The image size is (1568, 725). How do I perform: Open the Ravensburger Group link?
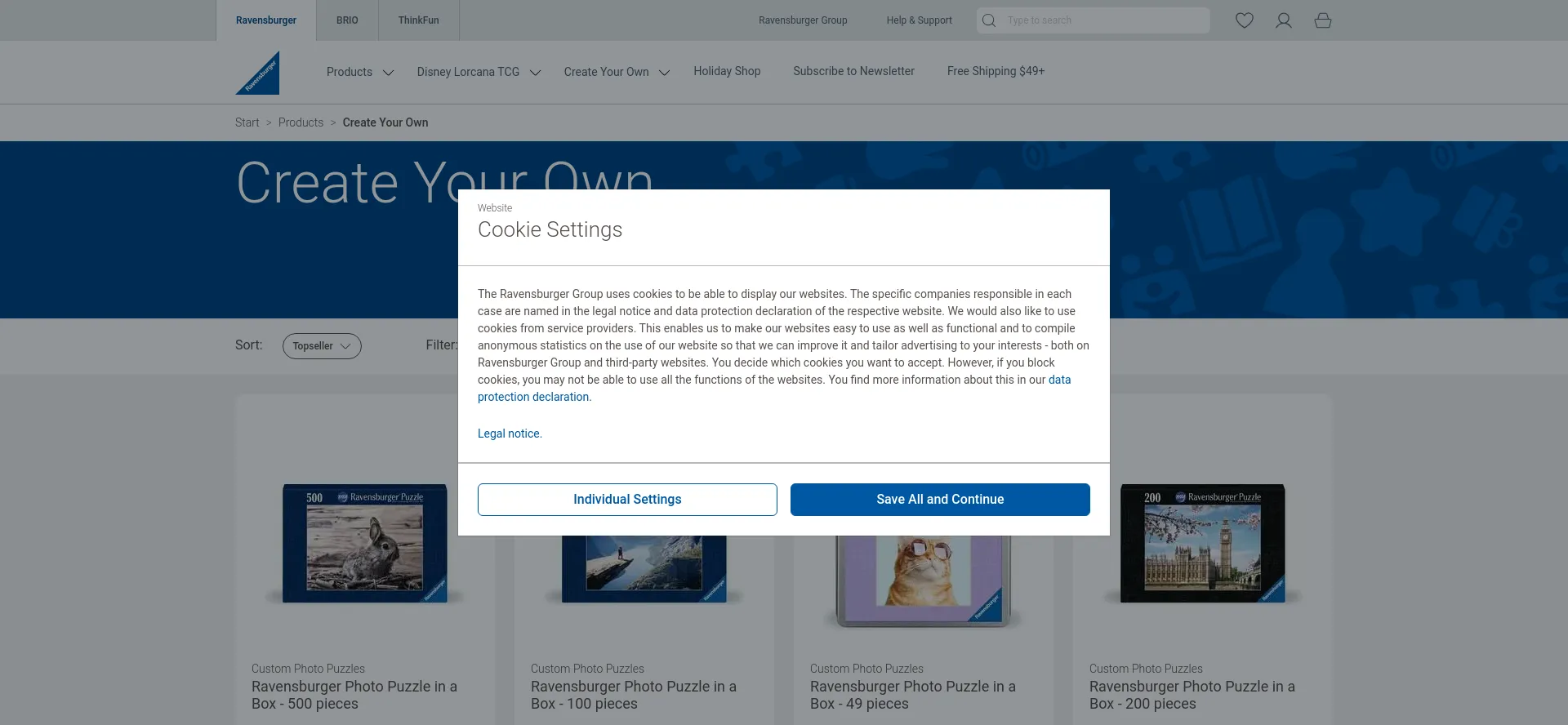[x=803, y=20]
